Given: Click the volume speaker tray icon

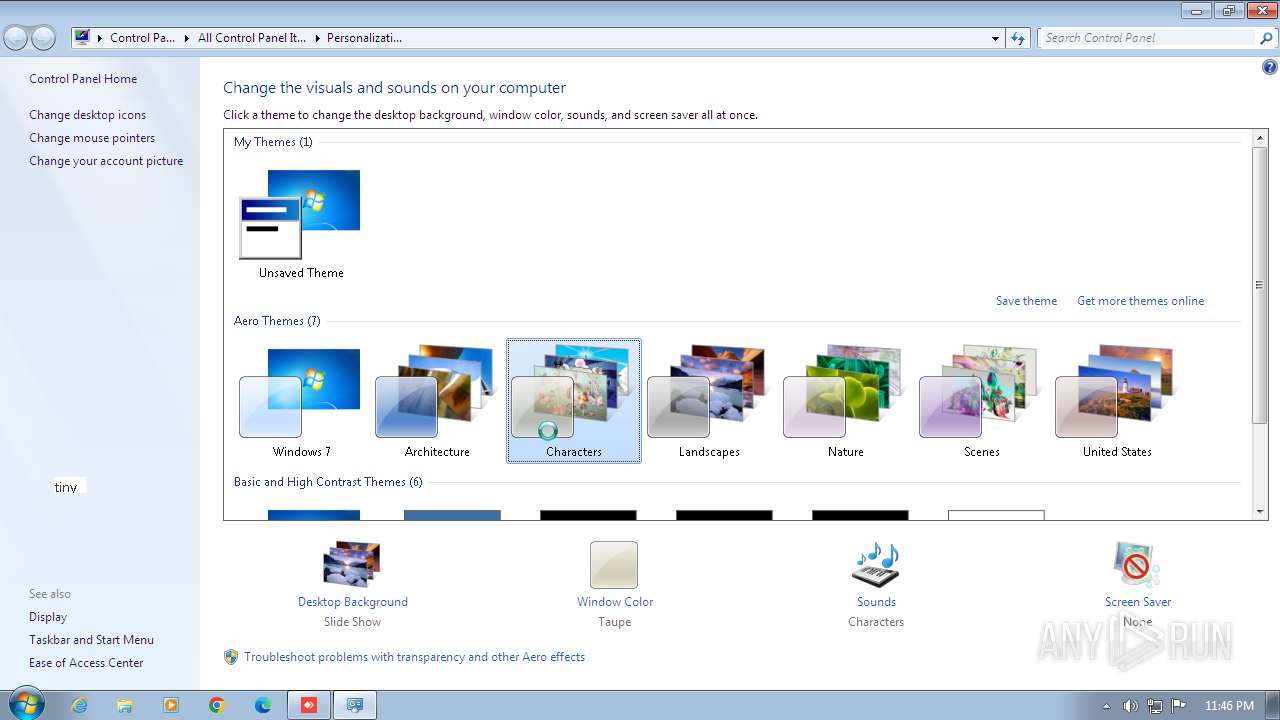Looking at the screenshot, I should [1130, 705].
